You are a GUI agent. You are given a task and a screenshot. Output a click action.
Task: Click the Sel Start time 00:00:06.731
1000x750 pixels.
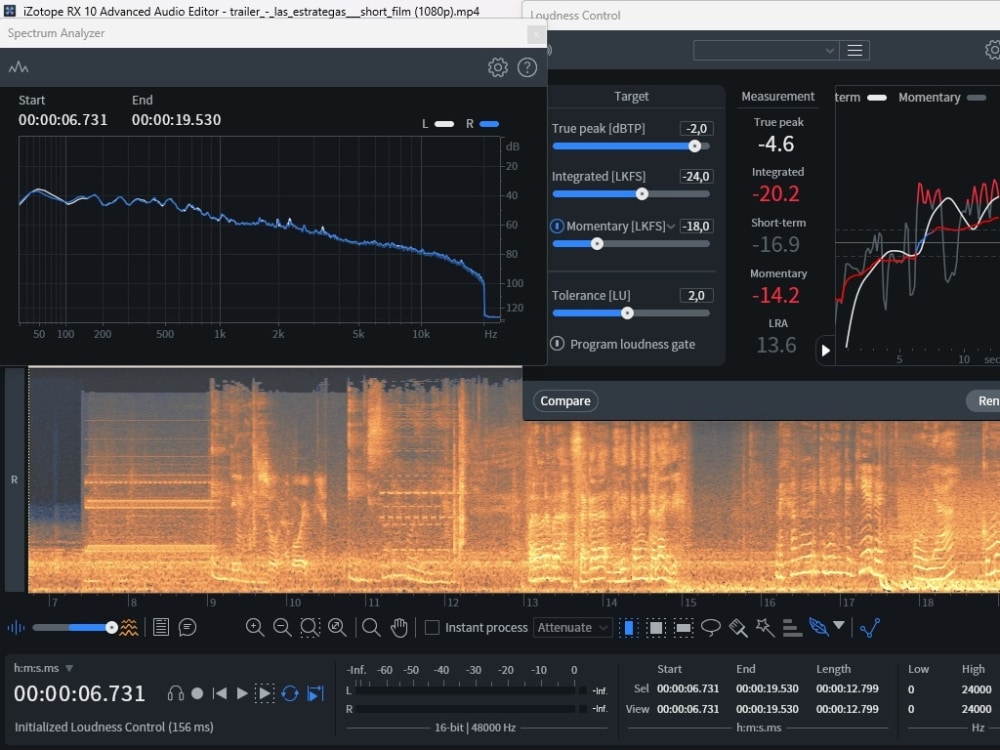click(x=688, y=689)
